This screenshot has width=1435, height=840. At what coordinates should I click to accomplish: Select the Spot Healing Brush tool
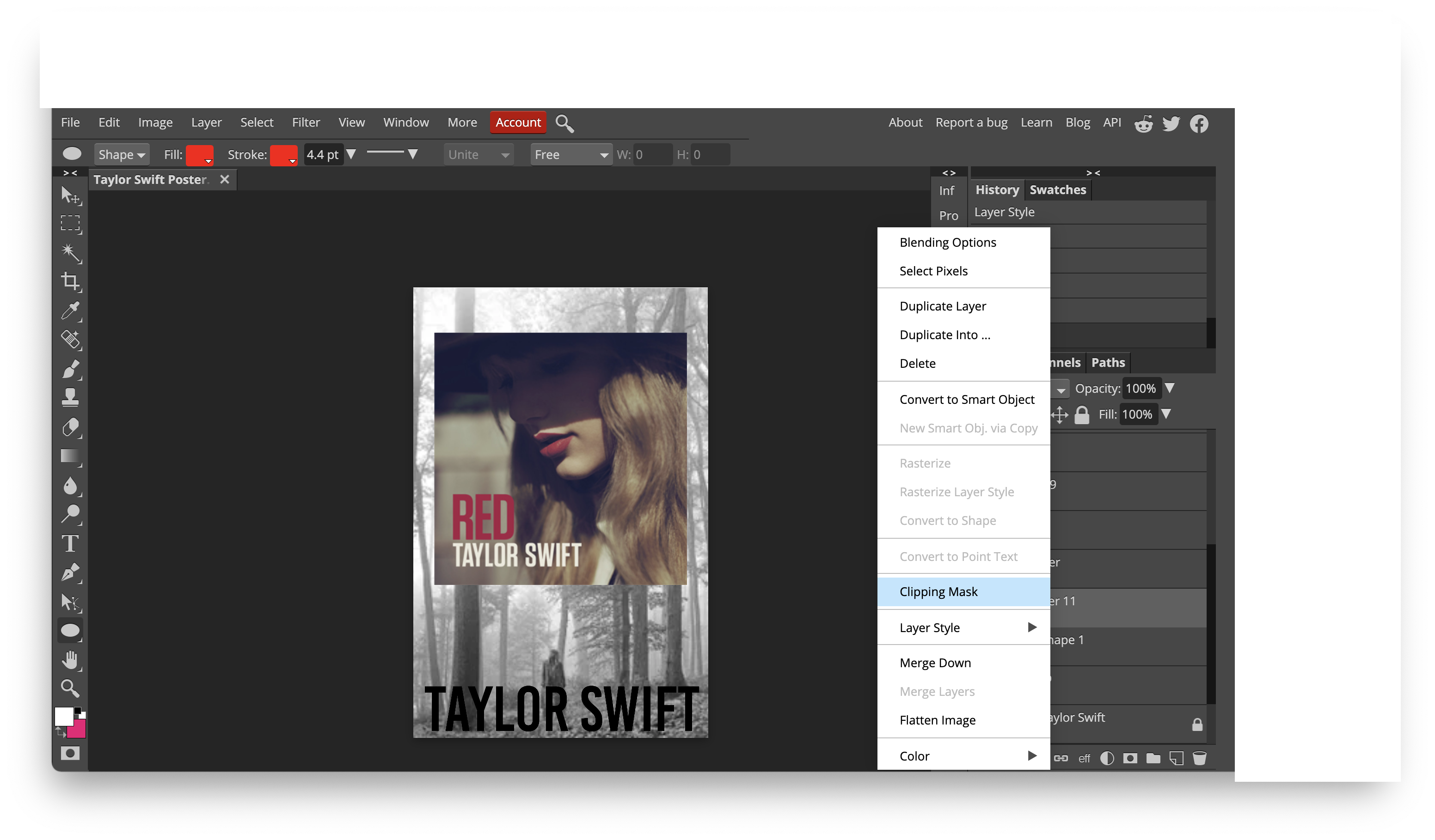pyautogui.click(x=71, y=340)
